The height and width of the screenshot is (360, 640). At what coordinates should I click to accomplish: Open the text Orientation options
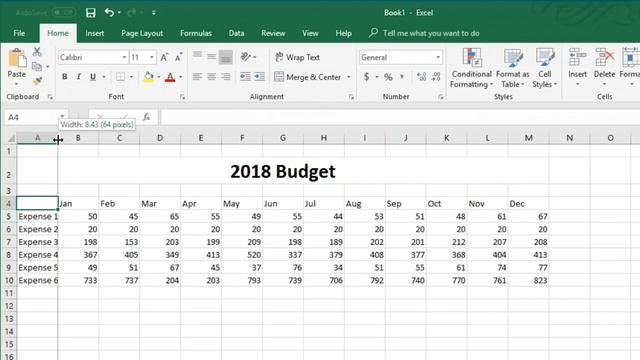[246, 57]
